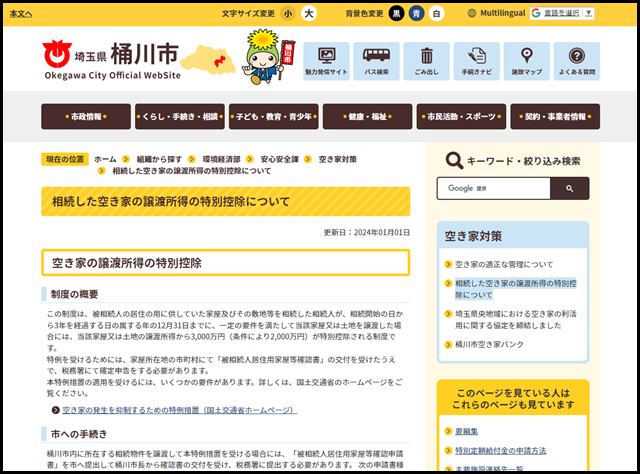Switch background color to 黒

click(x=396, y=14)
